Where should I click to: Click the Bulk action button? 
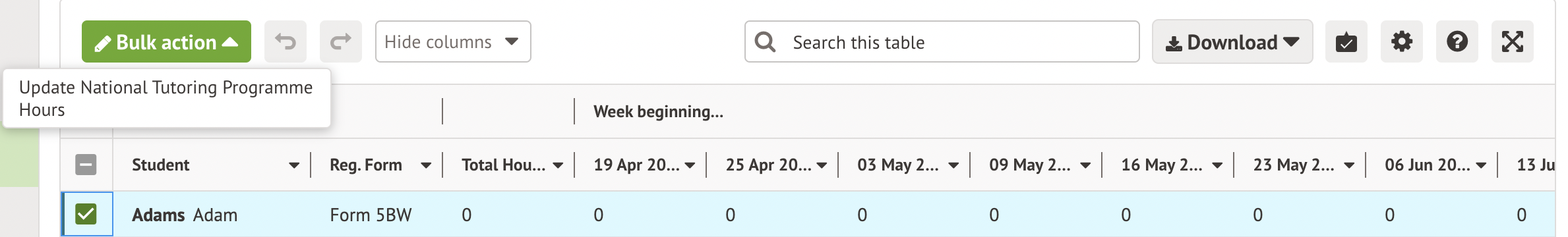point(166,41)
